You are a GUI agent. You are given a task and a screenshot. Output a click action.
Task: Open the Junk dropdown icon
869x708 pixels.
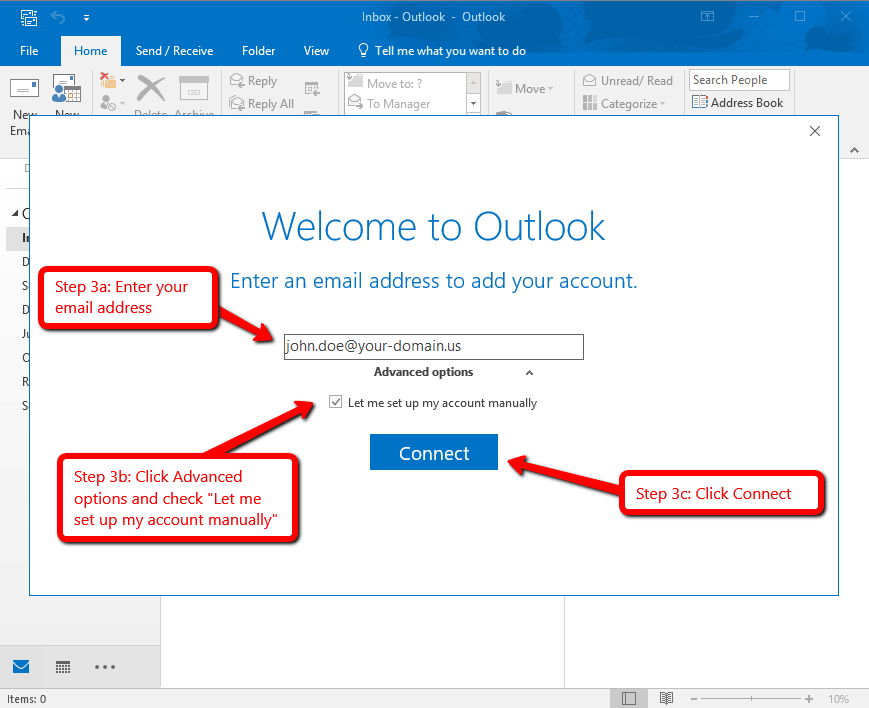pyautogui.click(x=112, y=103)
